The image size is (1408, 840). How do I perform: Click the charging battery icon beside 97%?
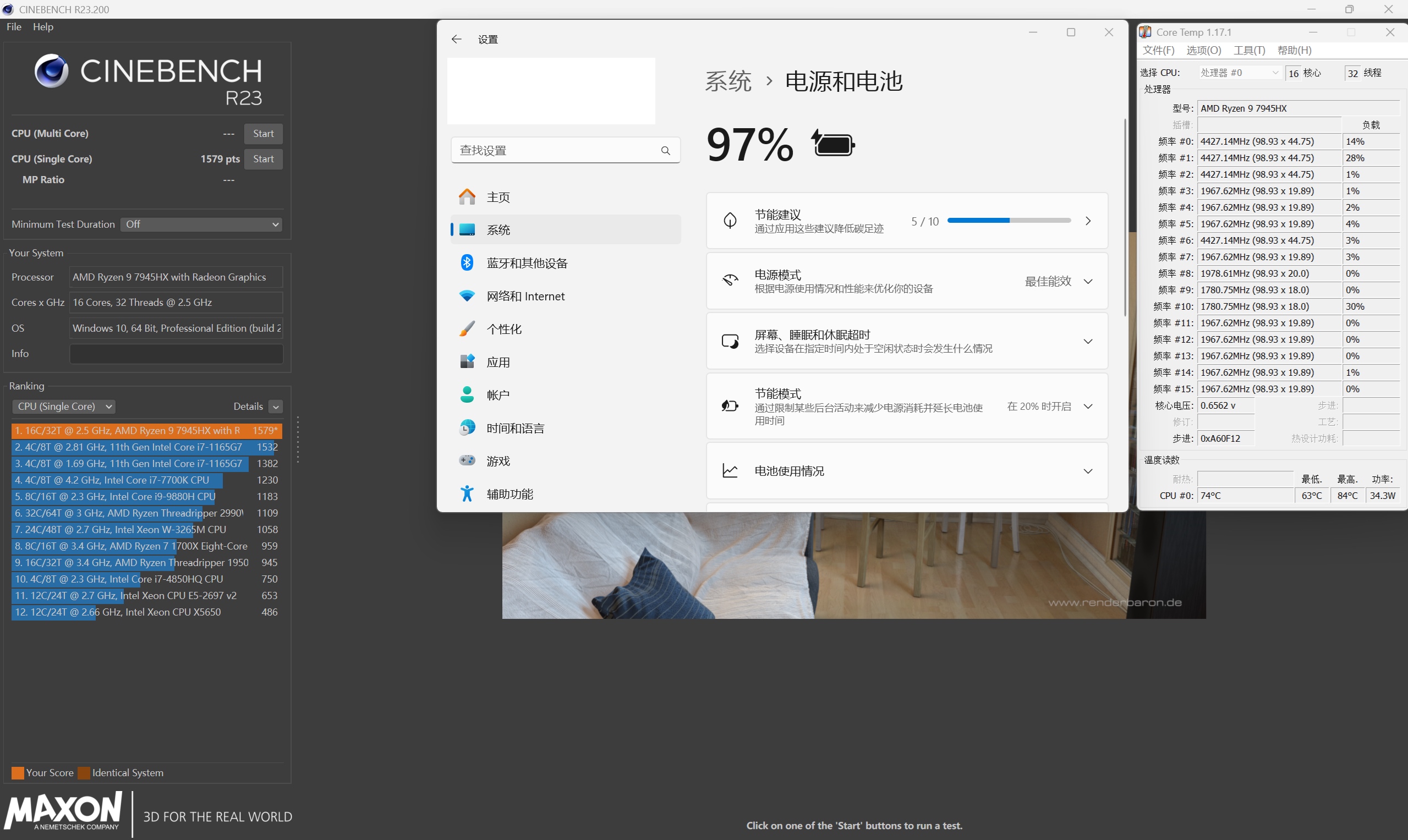pyautogui.click(x=833, y=144)
